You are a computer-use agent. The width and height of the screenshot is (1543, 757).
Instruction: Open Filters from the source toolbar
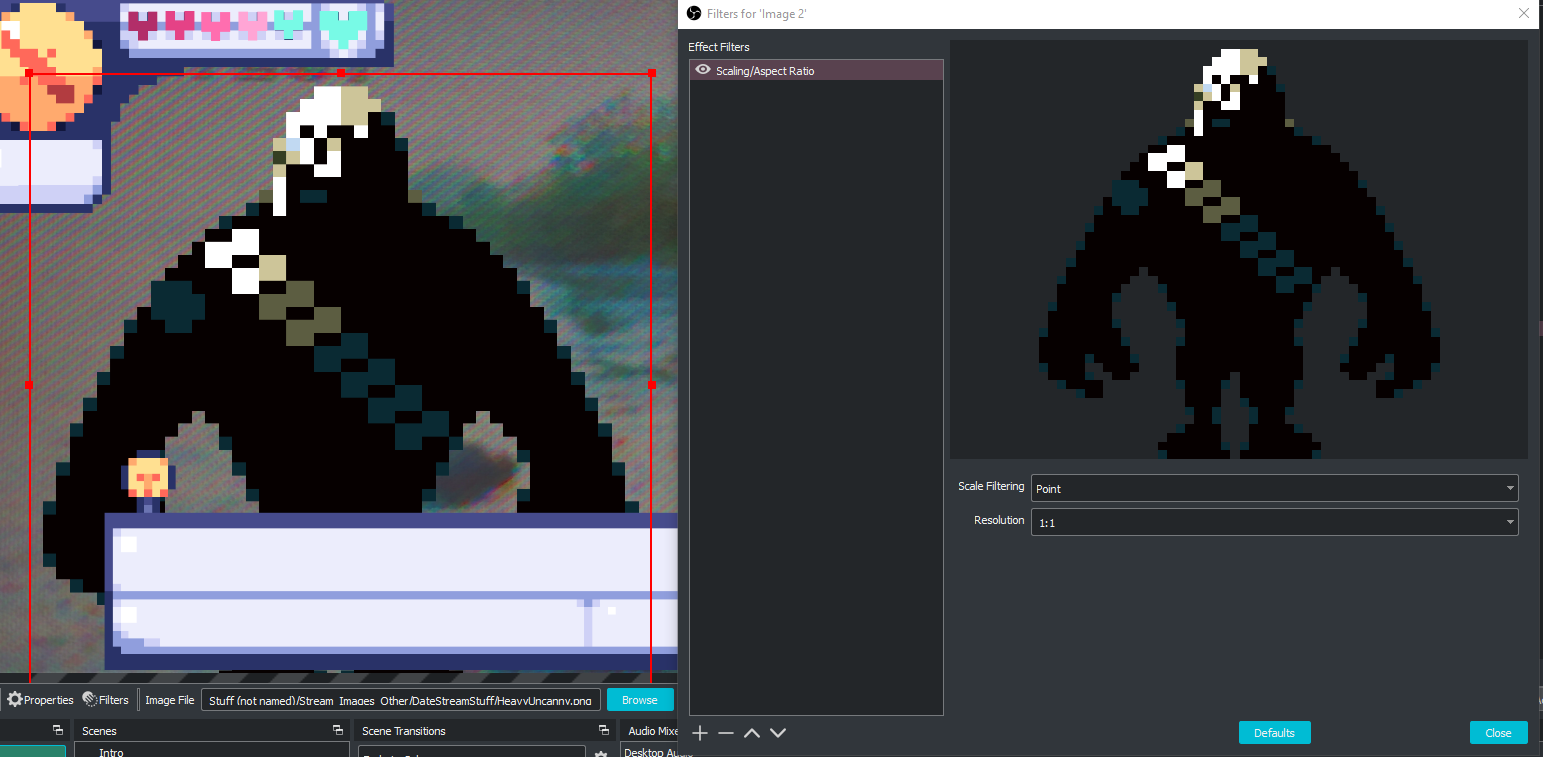coord(105,699)
